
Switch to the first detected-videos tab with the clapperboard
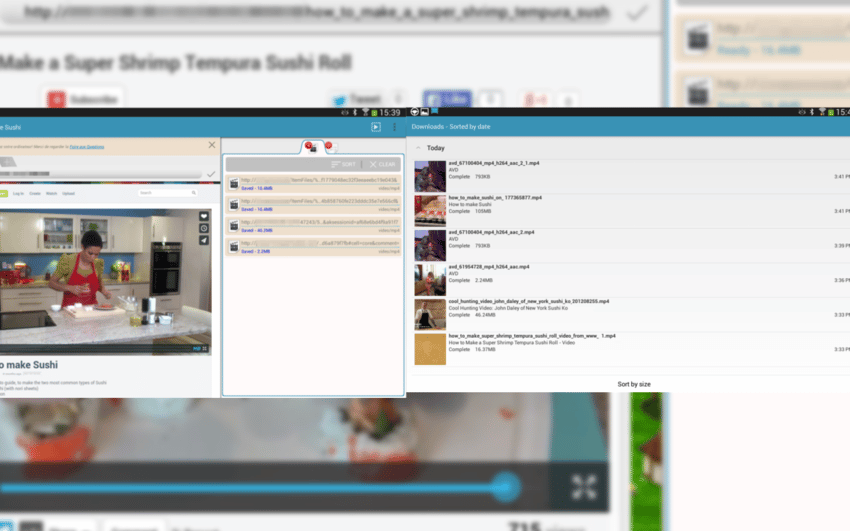click(311, 147)
